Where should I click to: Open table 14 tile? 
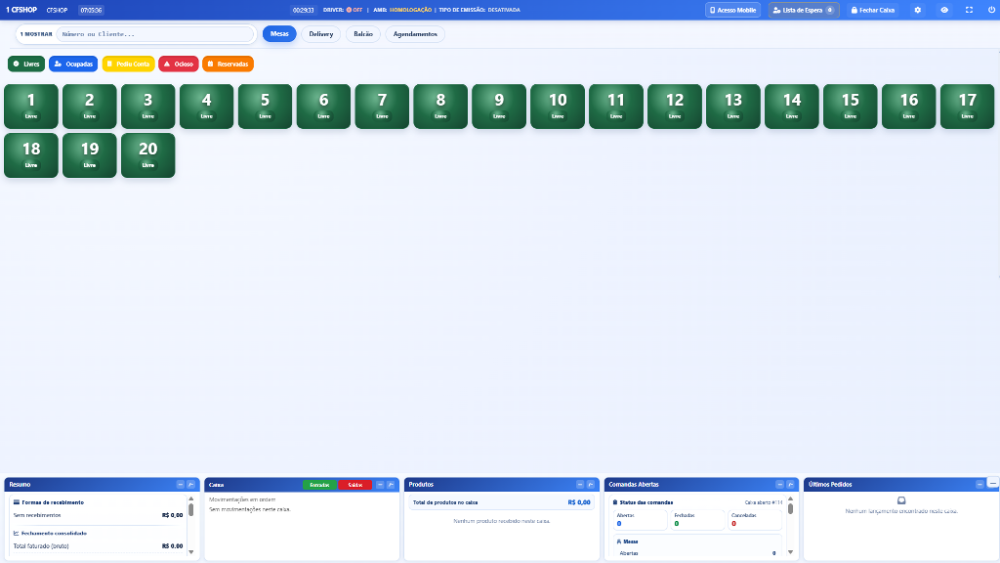[x=791, y=106]
